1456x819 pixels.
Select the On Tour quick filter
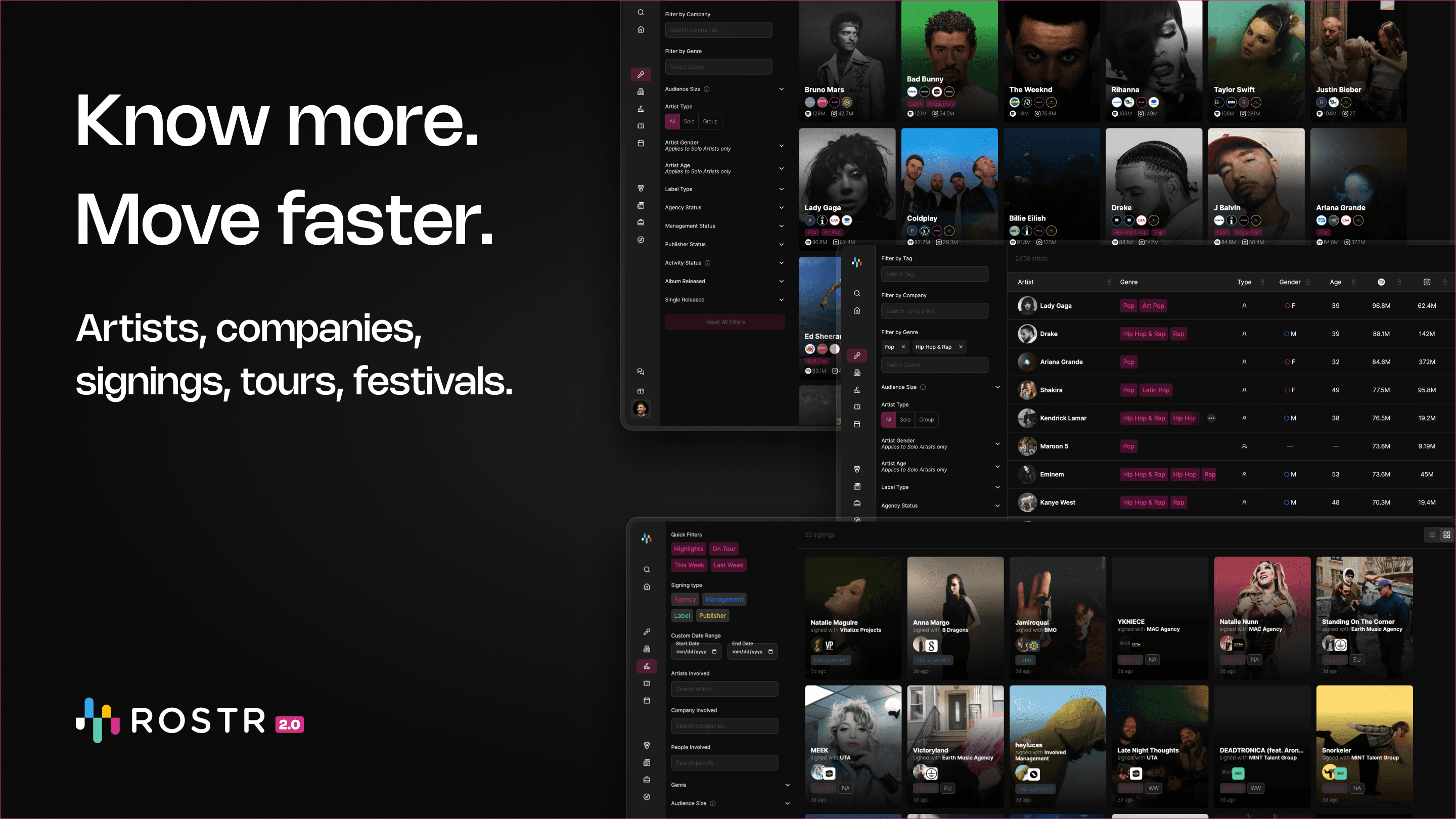tap(723, 549)
